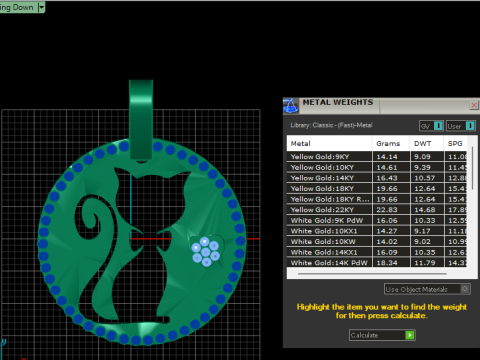Sort by SPG column header

coord(455,143)
